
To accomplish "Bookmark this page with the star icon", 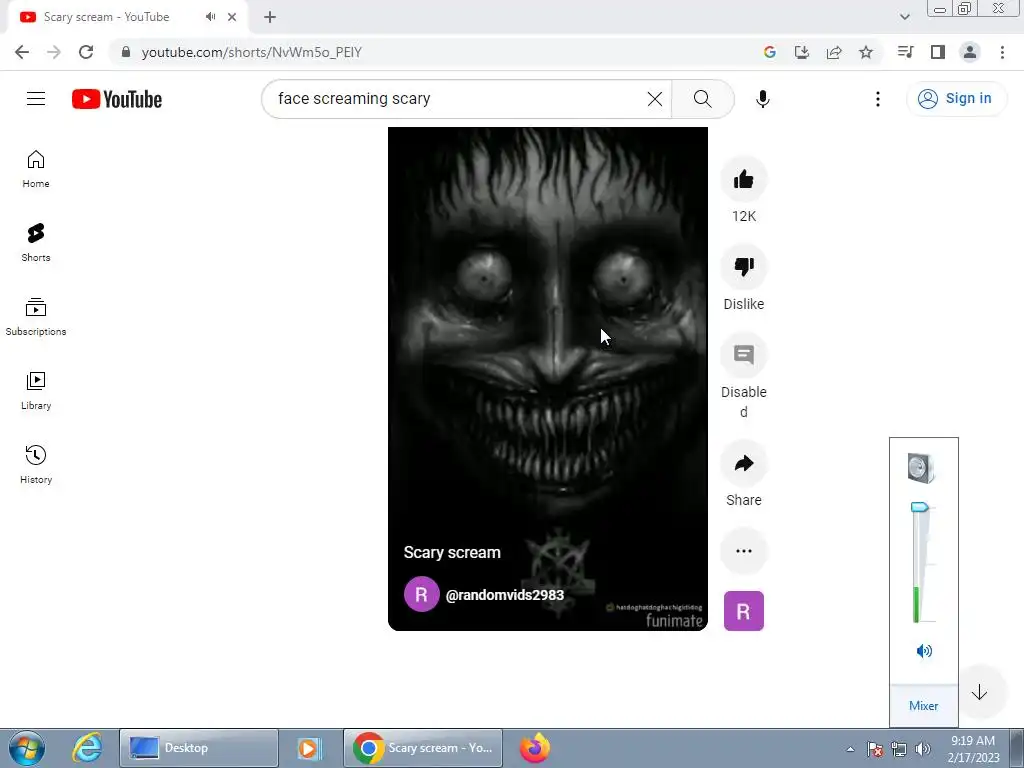I will point(866,52).
